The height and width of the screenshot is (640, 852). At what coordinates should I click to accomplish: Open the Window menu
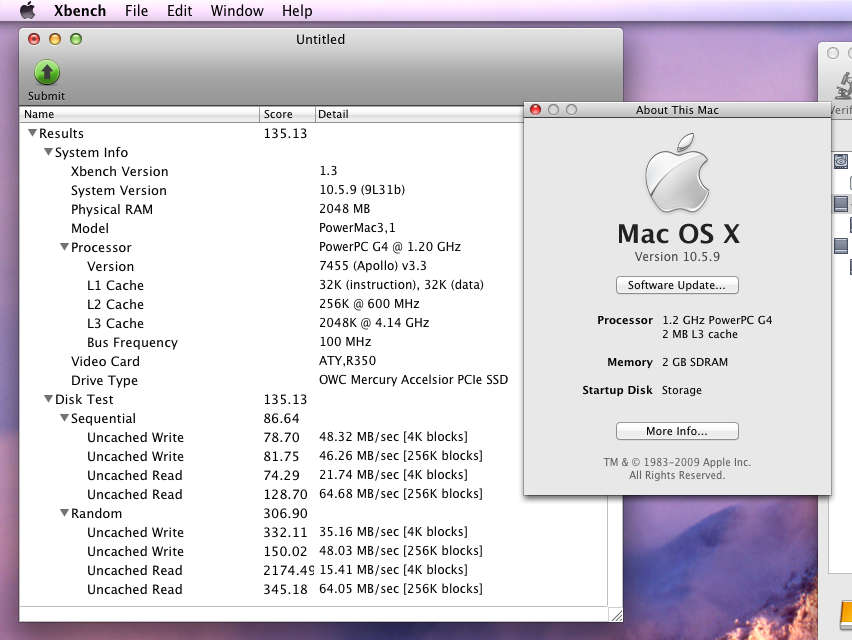click(x=237, y=11)
